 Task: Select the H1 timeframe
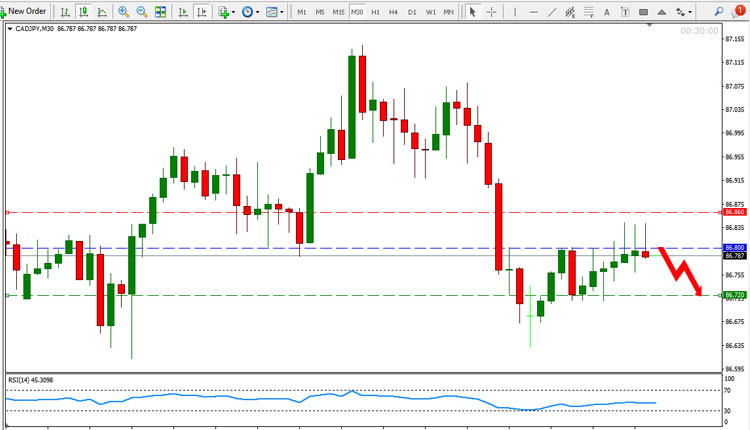pyautogui.click(x=375, y=12)
